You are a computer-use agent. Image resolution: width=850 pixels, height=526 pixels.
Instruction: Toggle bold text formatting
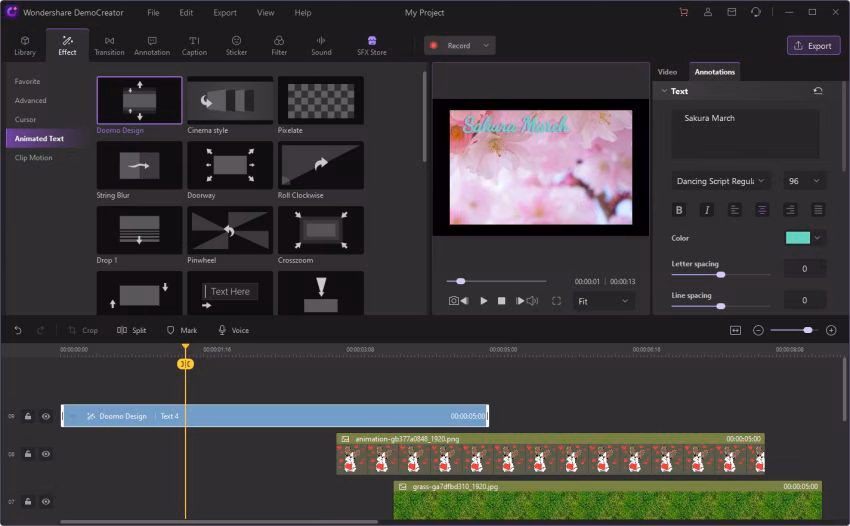679,210
